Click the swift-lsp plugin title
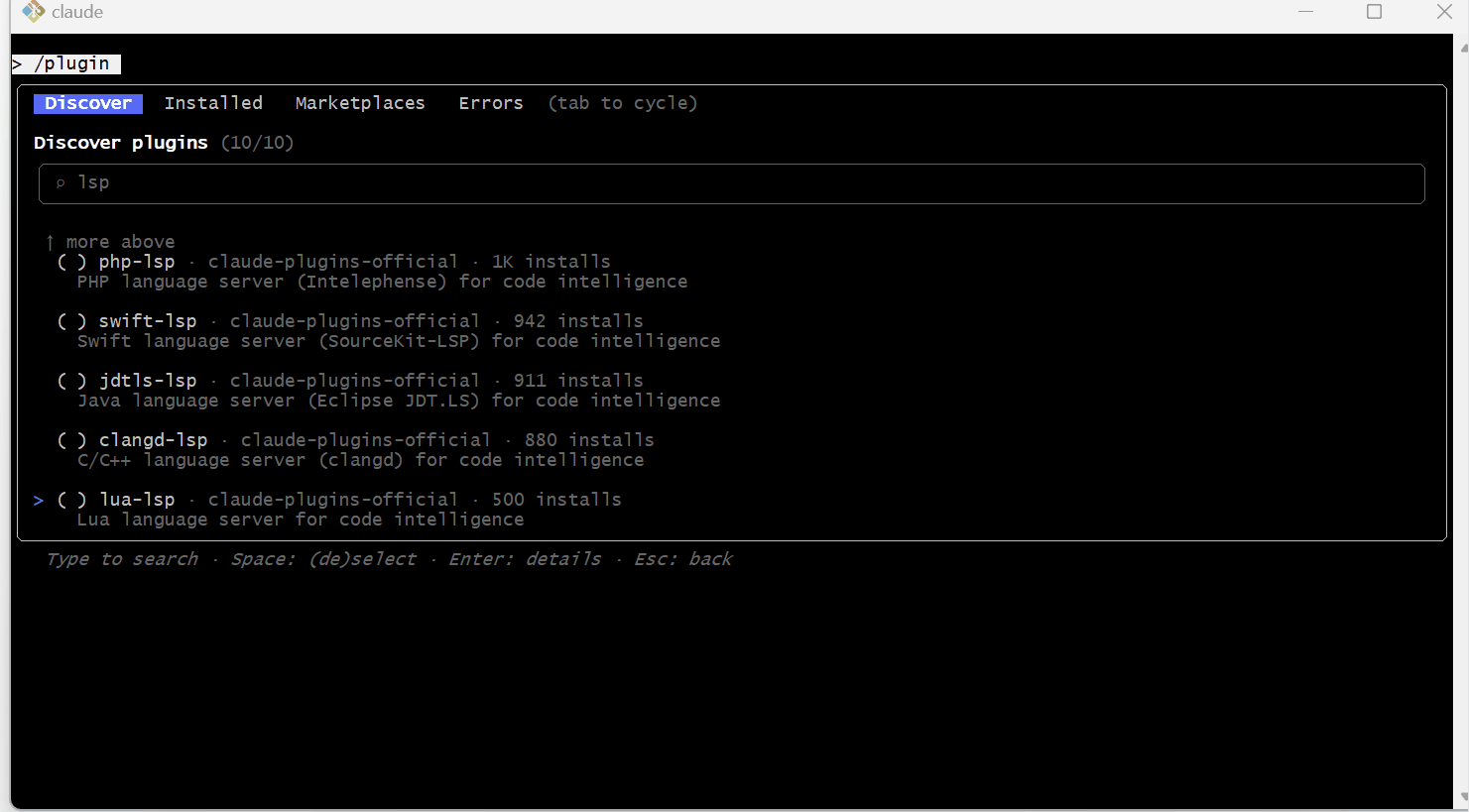The image size is (1469, 812). 148,321
